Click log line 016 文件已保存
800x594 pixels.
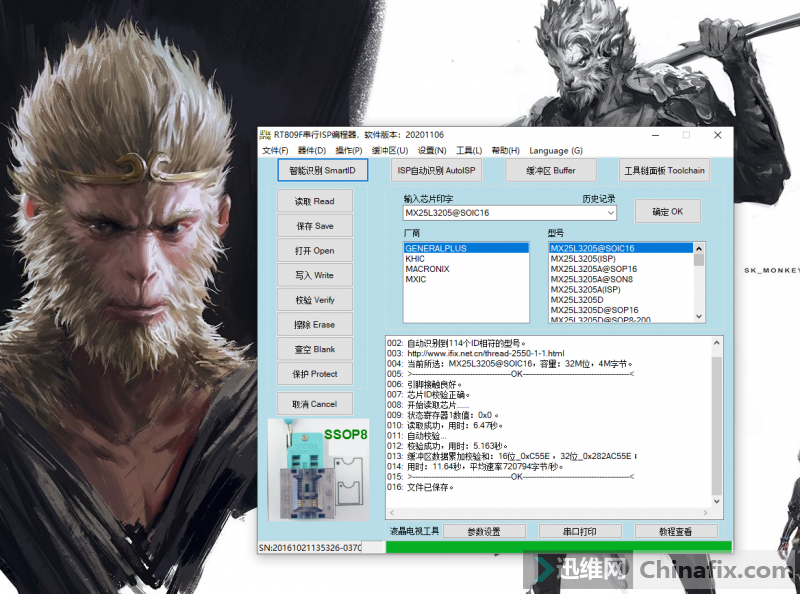pyautogui.click(x=420, y=487)
